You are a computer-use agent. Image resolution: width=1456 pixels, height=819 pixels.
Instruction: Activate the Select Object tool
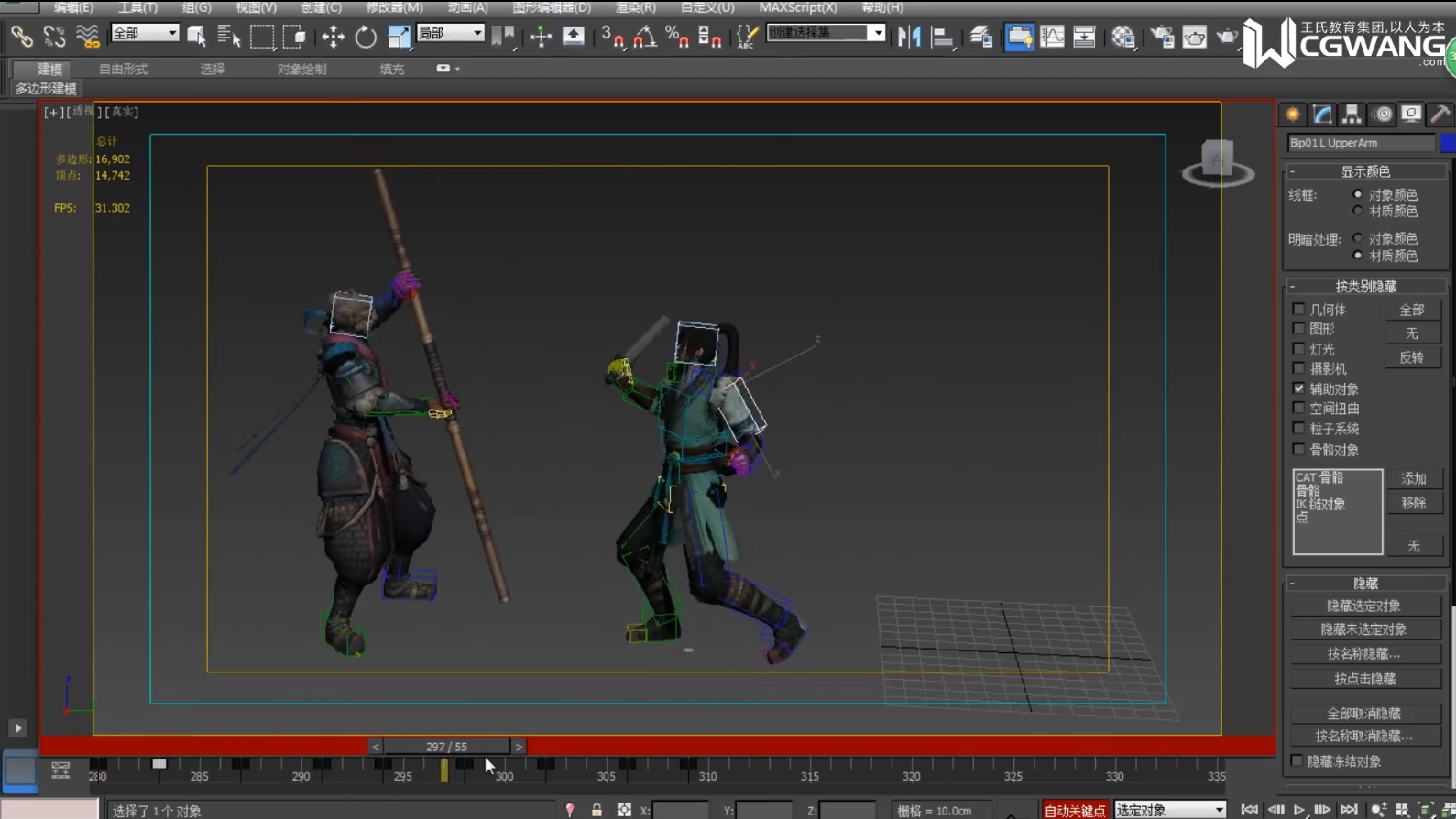pos(196,37)
